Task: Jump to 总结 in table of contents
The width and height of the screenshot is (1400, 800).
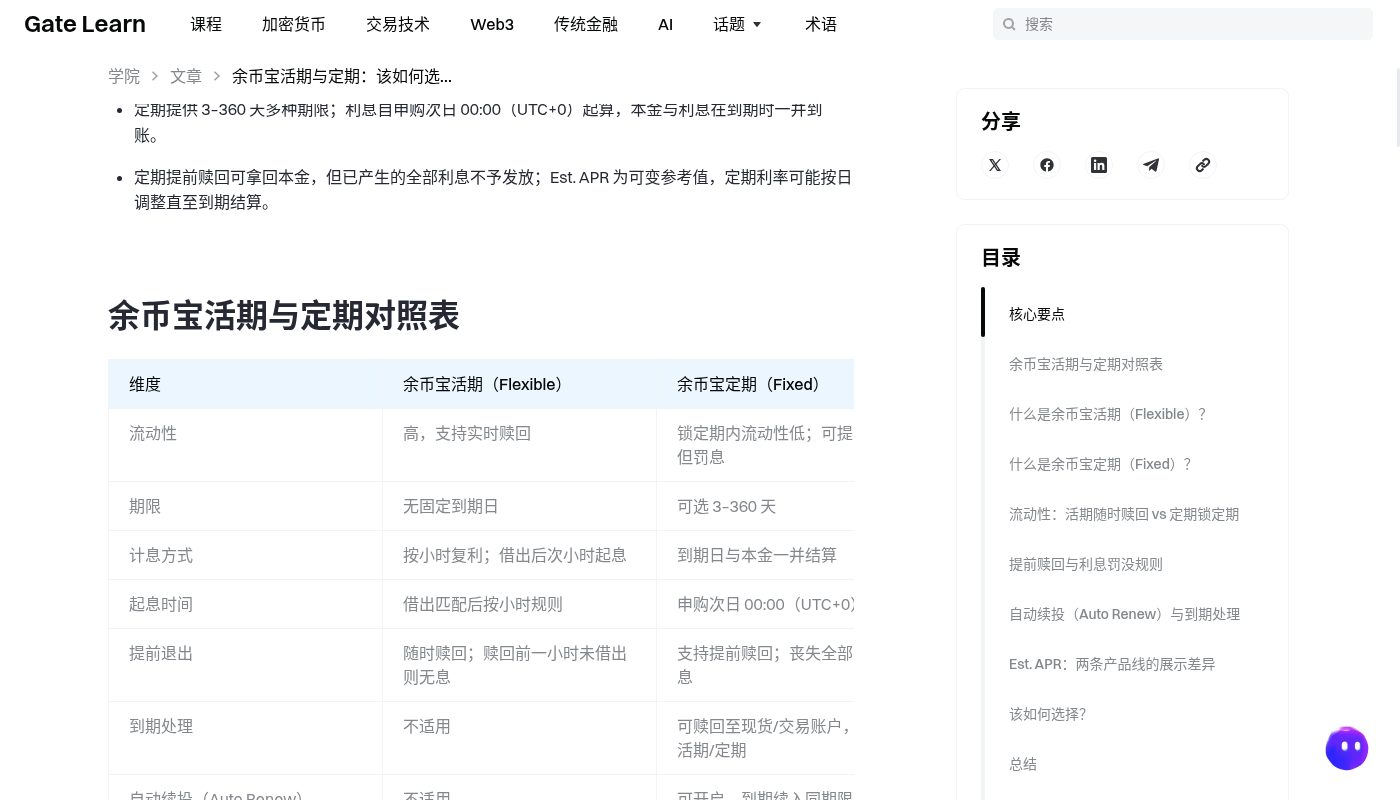Action: pyautogui.click(x=1023, y=764)
